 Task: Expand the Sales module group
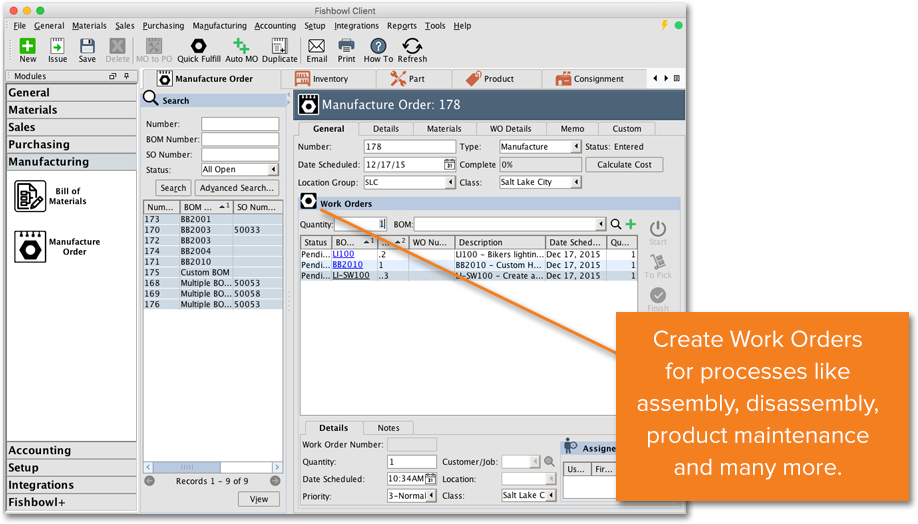coord(71,127)
